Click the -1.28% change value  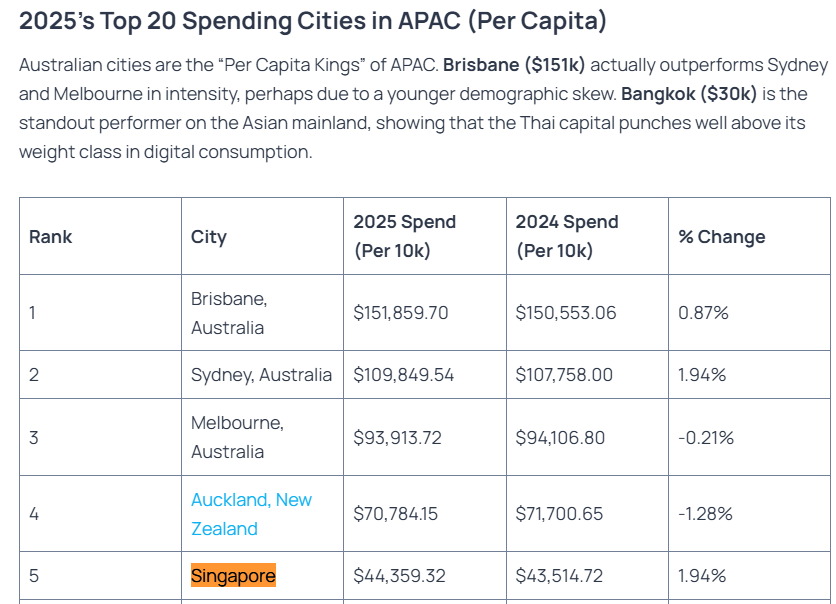(x=705, y=514)
